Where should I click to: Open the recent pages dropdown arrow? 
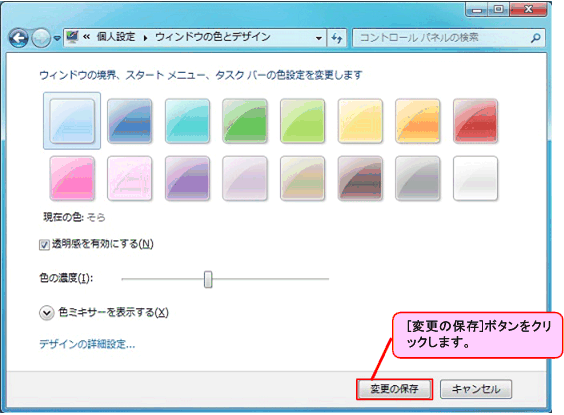[x=57, y=38]
